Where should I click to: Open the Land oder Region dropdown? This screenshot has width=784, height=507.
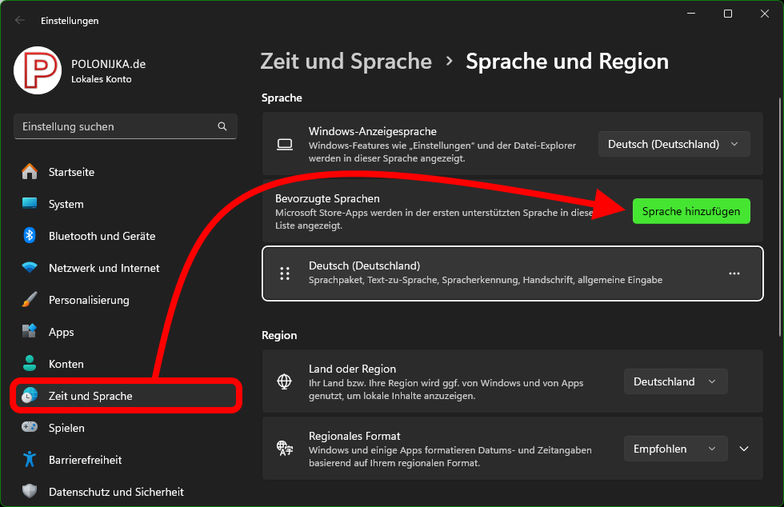point(675,381)
